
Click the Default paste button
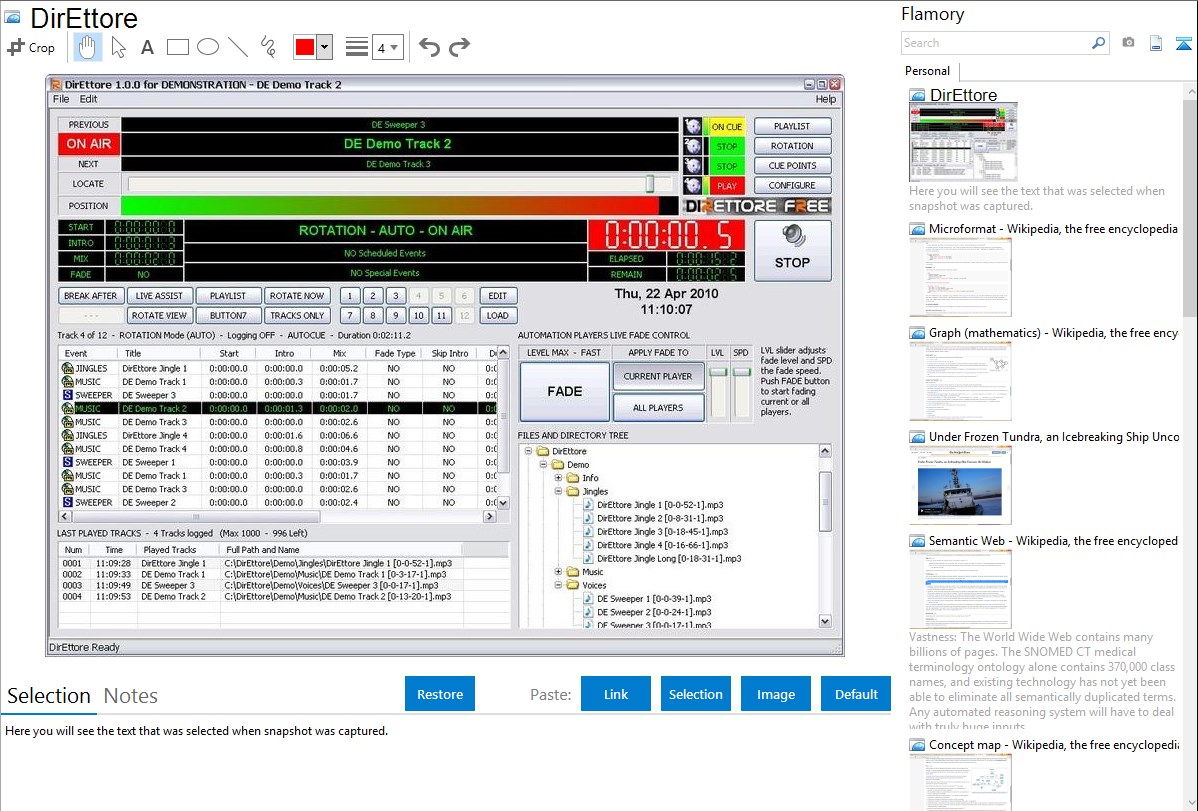point(856,694)
